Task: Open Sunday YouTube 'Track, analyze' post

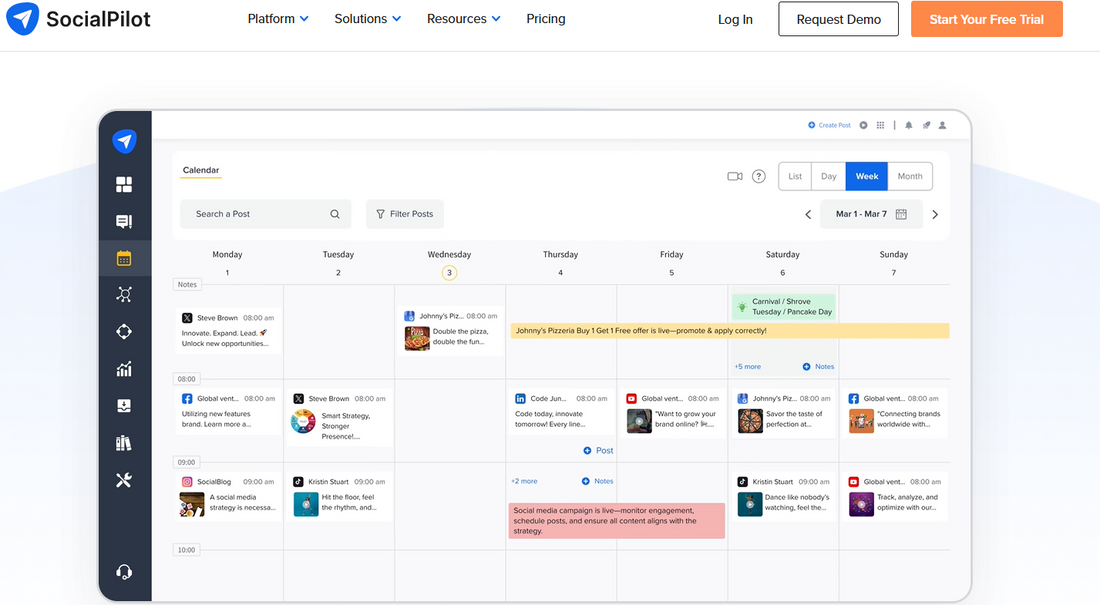Action: pyautogui.click(x=894, y=497)
